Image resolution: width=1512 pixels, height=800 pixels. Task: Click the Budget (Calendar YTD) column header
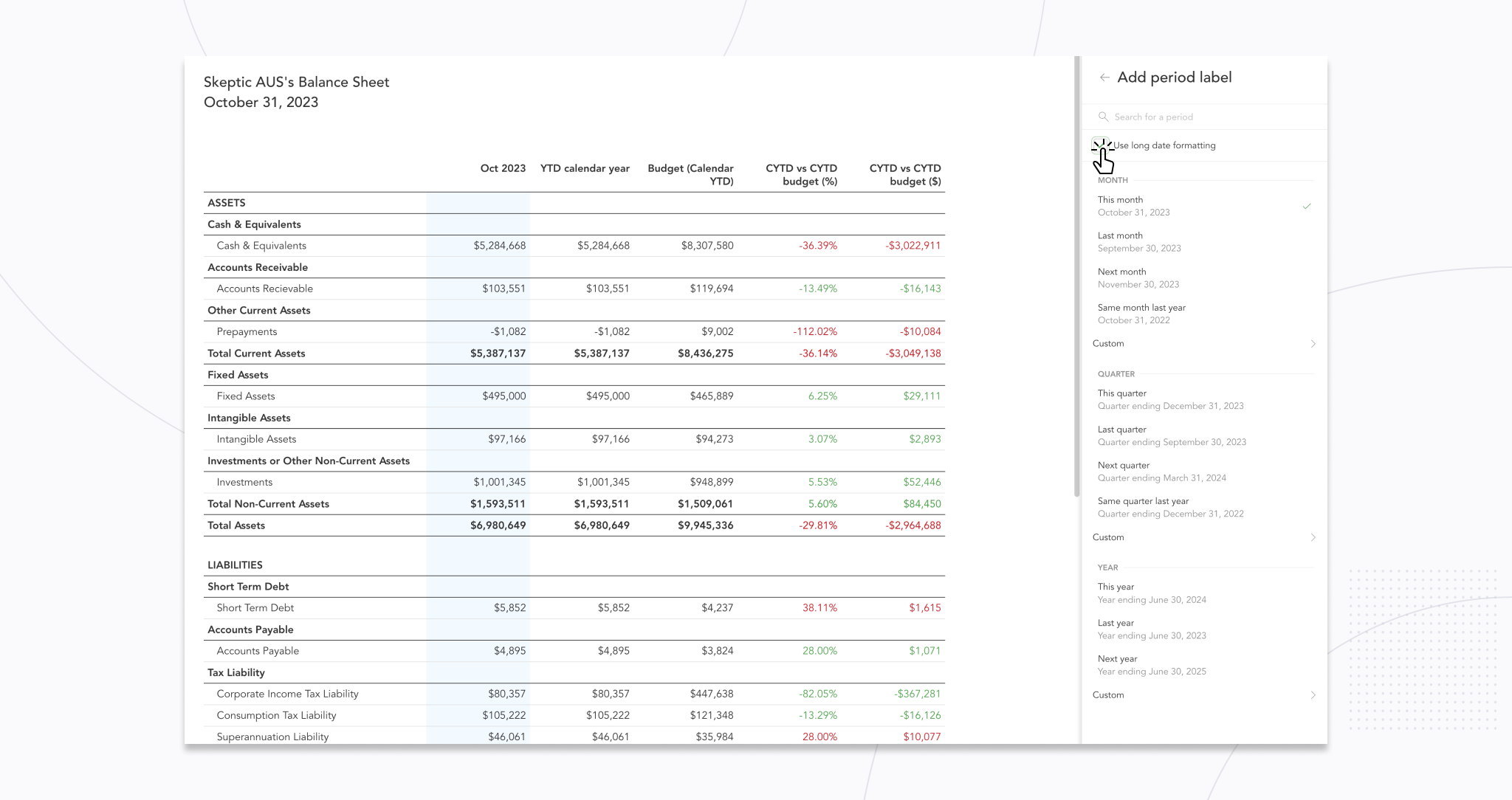[x=690, y=175]
